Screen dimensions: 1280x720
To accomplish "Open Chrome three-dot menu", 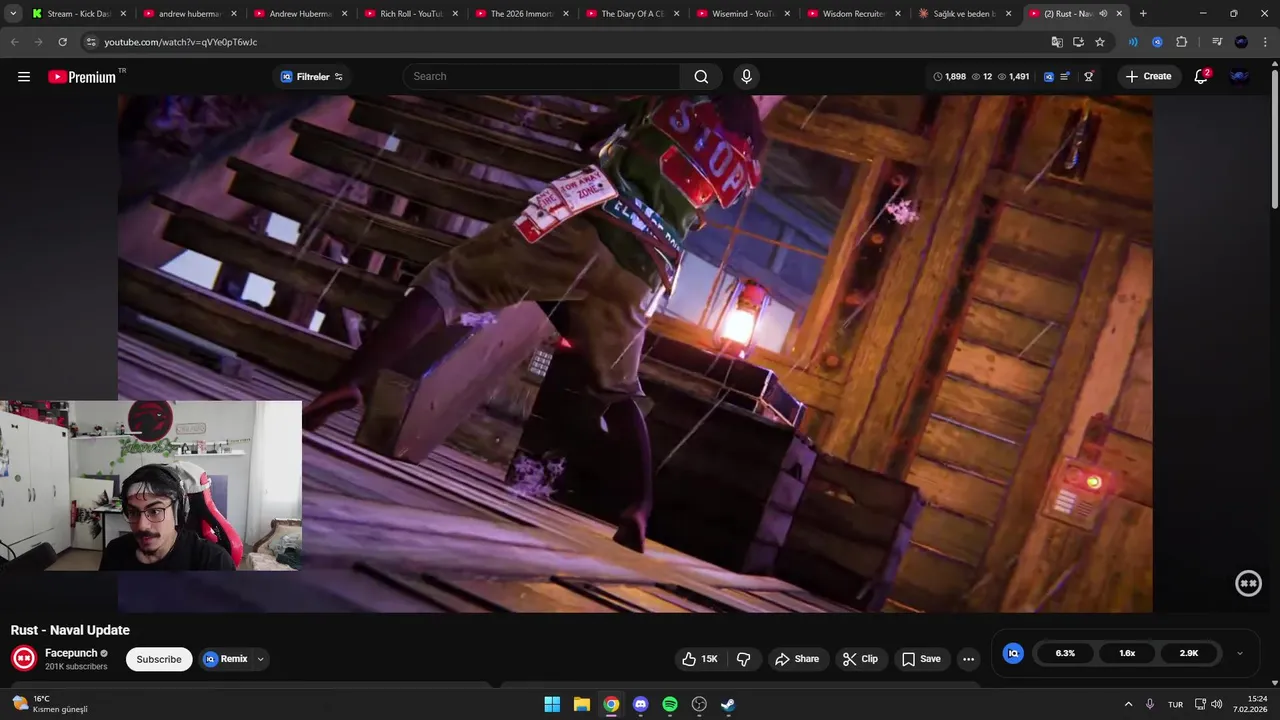I will pyautogui.click(x=1265, y=42).
